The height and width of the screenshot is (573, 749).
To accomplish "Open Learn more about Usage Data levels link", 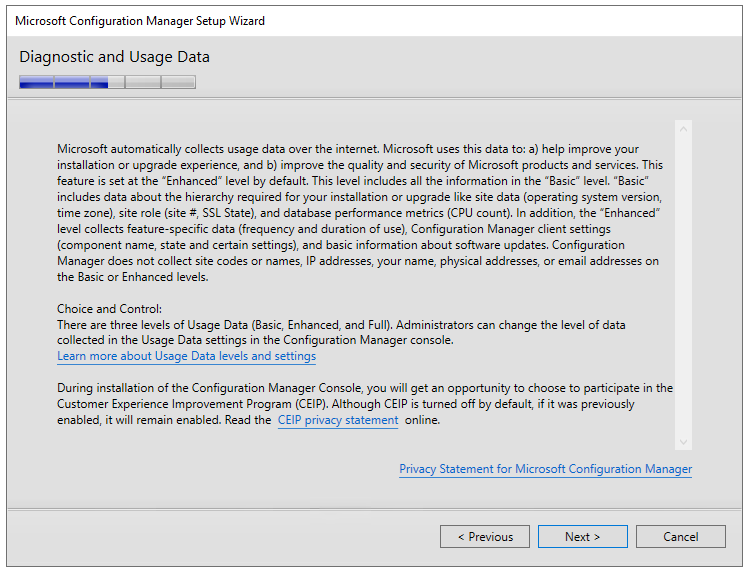I will pyautogui.click(x=186, y=356).
